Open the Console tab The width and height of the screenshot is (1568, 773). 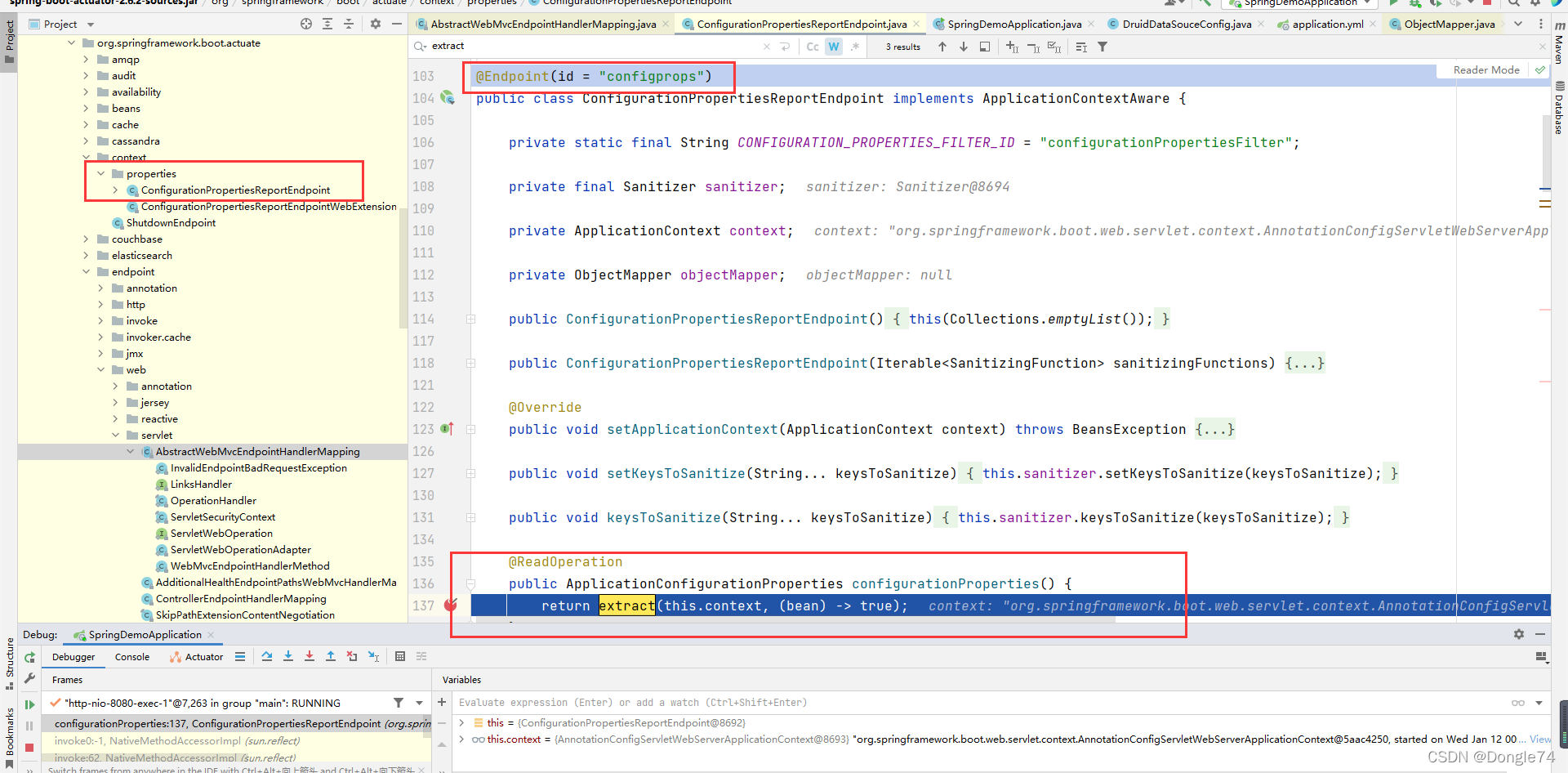[x=132, y=657]
